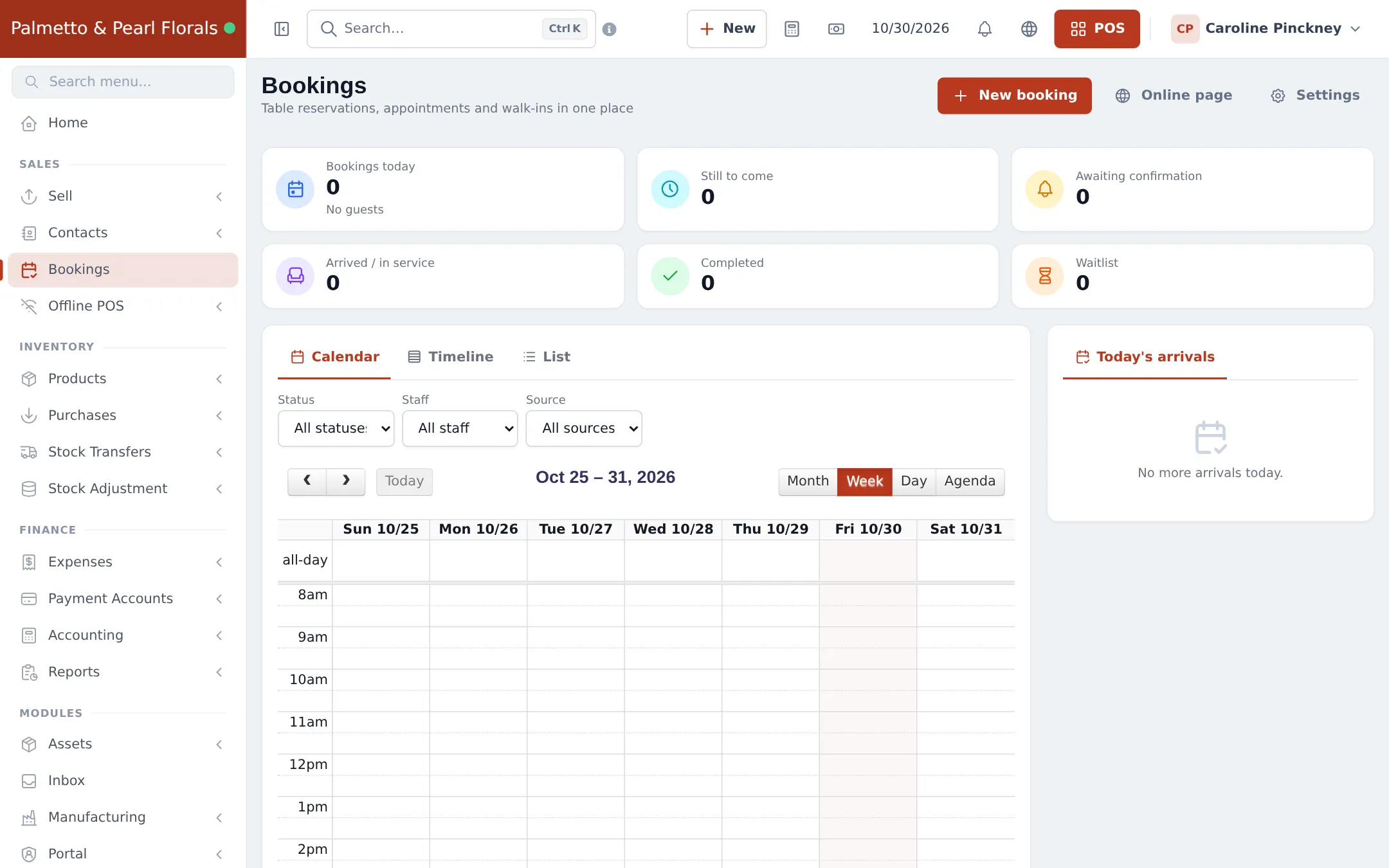
Task: Switch calendar to Month view
Action: (x=808, y=481)
